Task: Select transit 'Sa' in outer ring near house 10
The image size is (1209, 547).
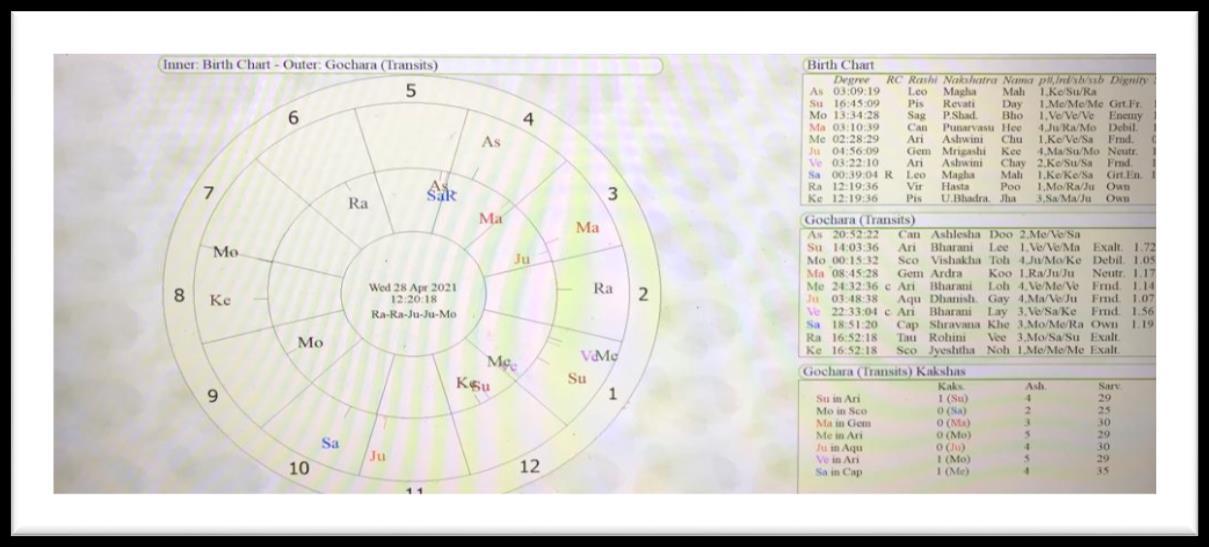Action: tap(331, 443)
